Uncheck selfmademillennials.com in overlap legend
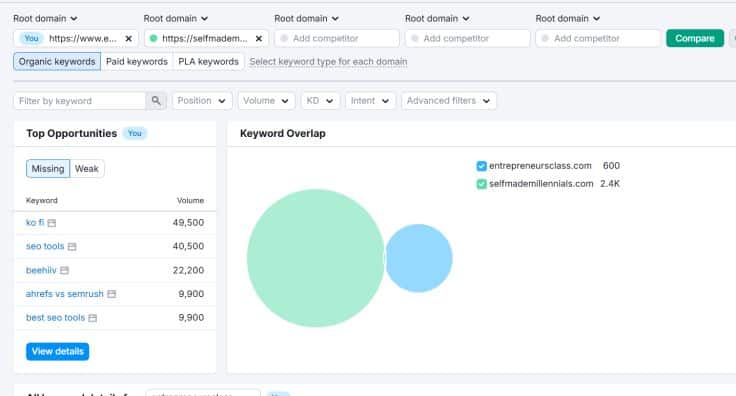The height and width of the screenshot is (396, 736). pyautogui.click(x=481, y=184)
